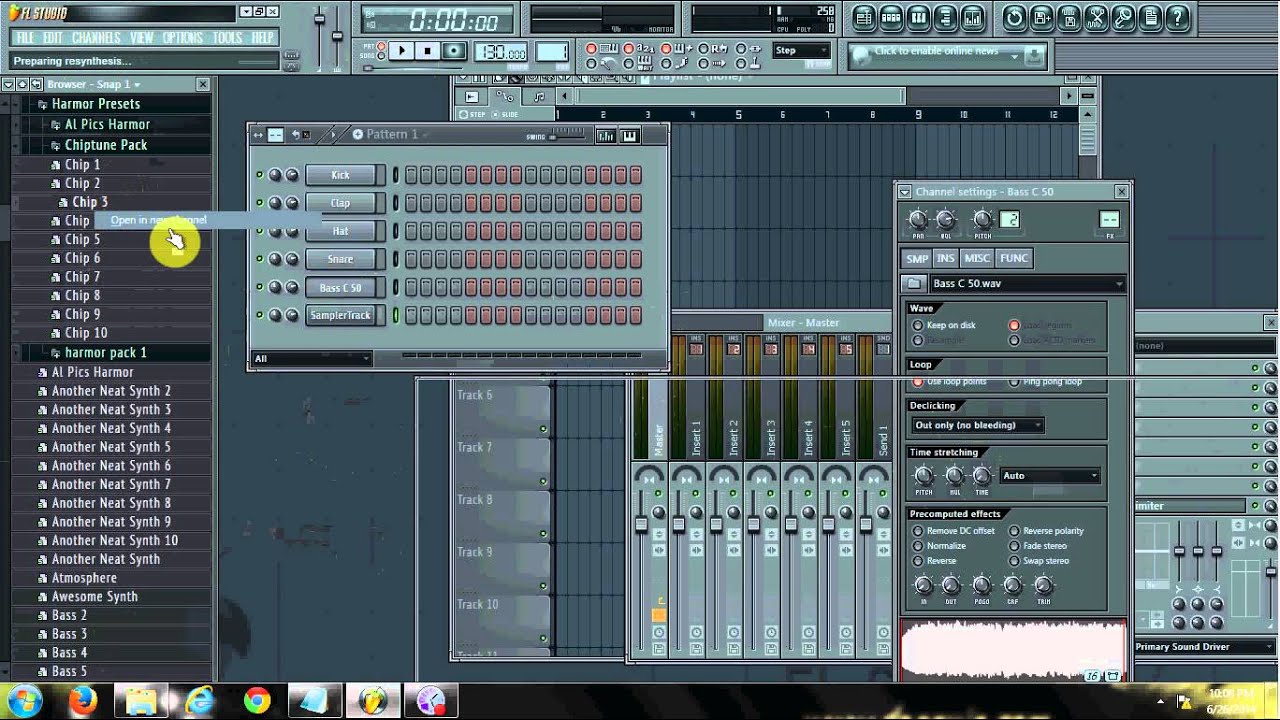Toggle Keep on disk option
This screenshot has width=1280, height=720.
(918, 325)
